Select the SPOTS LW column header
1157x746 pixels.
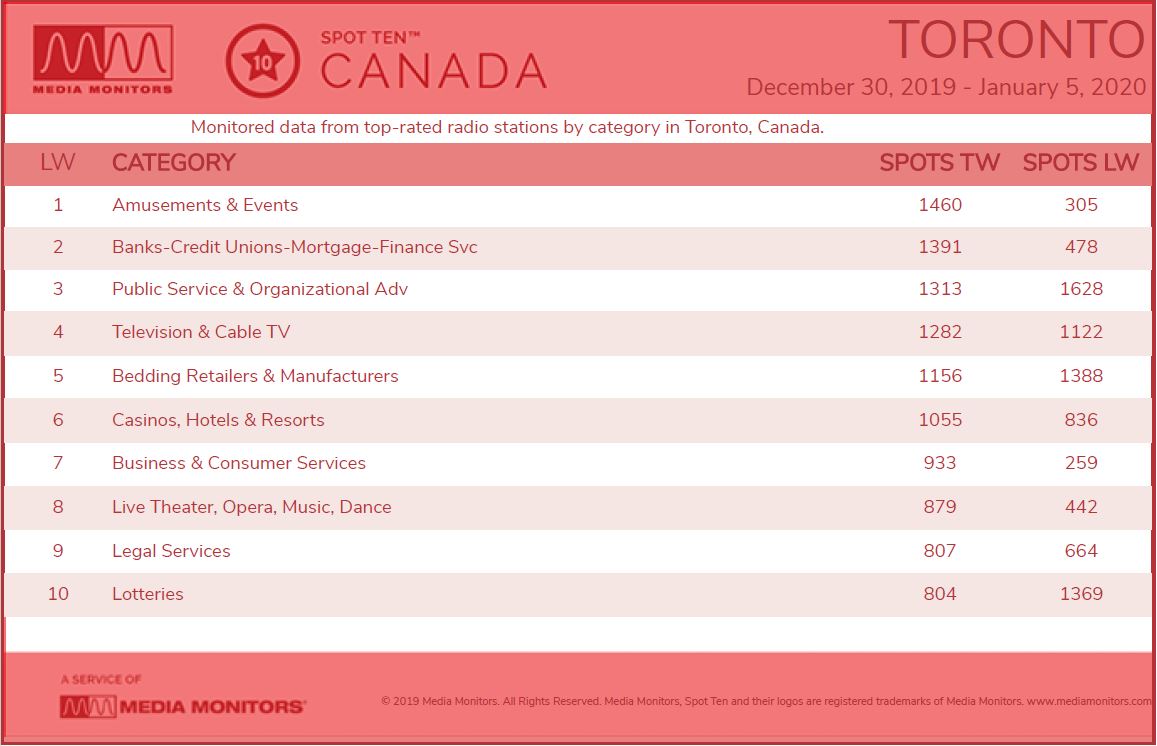(1081, 162)
